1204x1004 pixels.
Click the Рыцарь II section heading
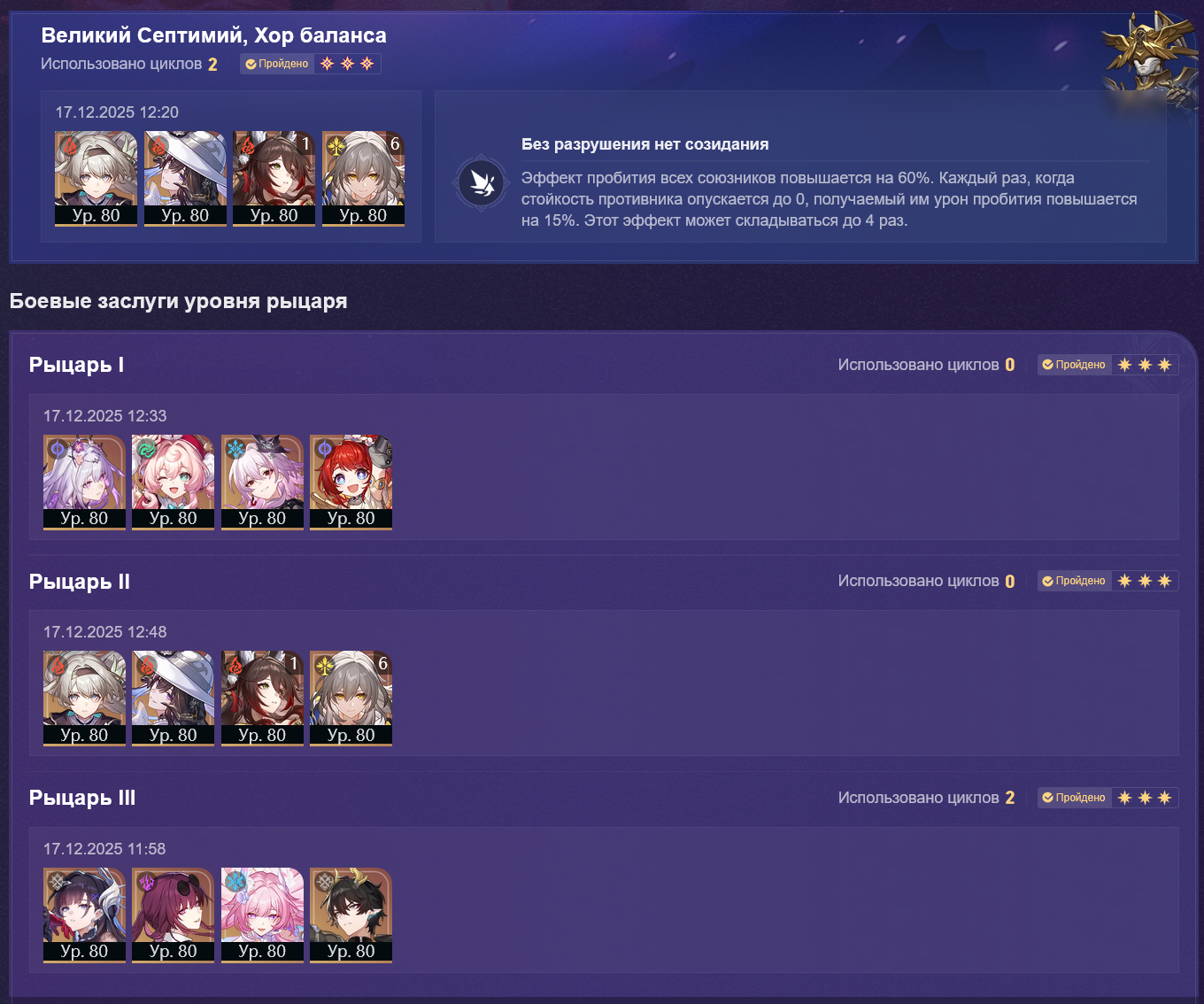pos(80,582)
